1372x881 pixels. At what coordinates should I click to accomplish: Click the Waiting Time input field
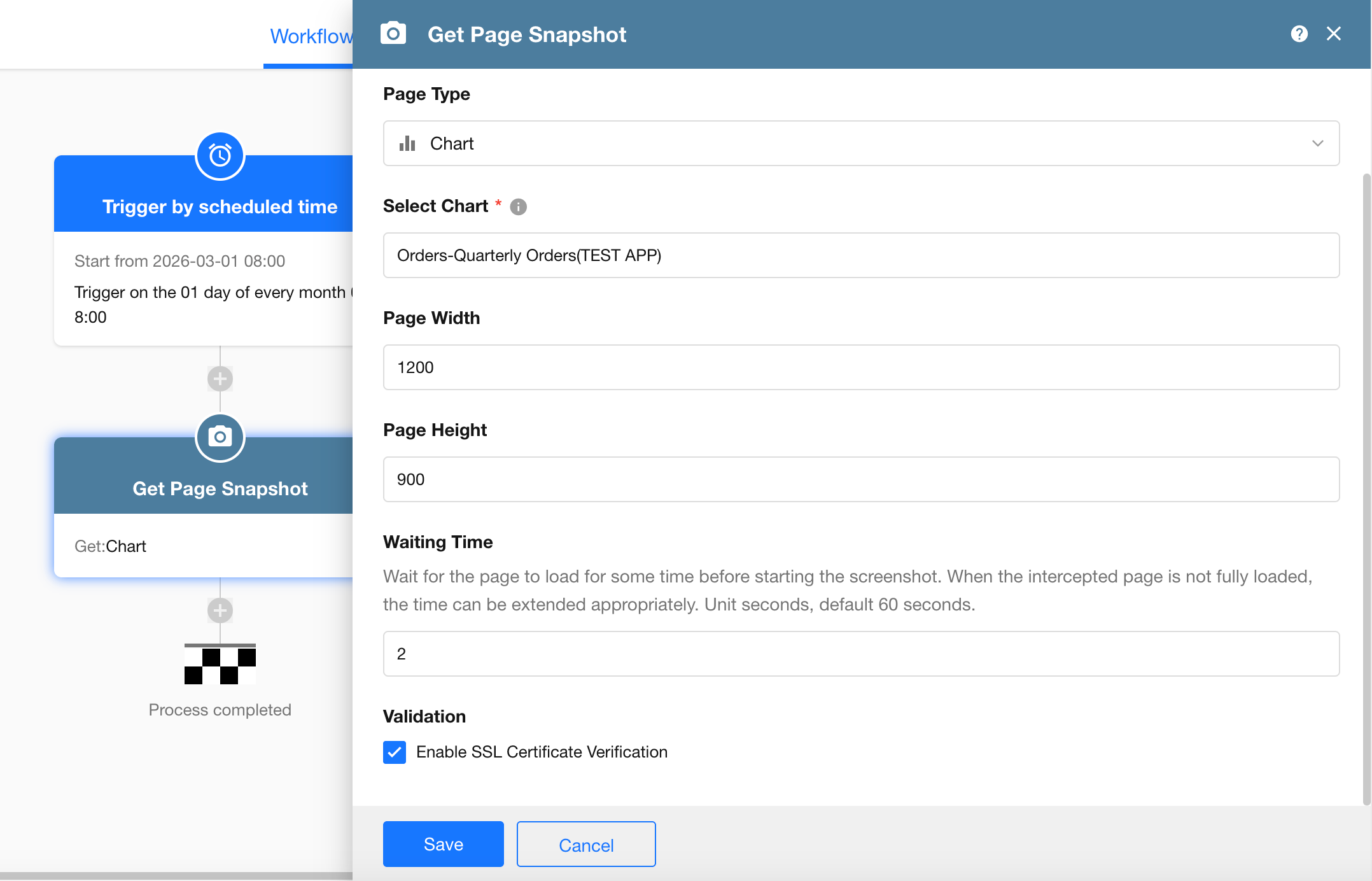click(x=860, y=654)
